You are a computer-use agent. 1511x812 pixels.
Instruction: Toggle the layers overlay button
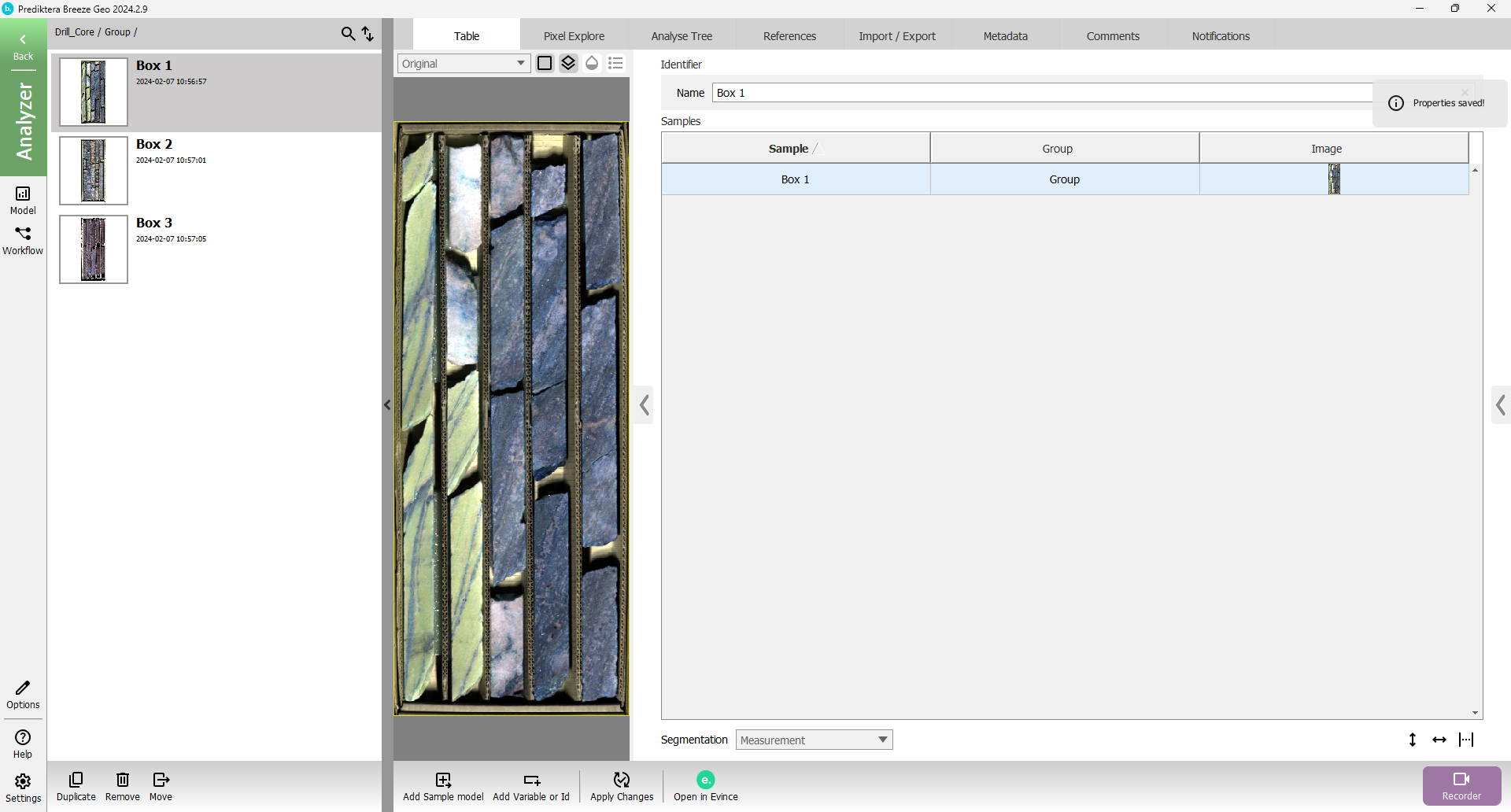[568, 63]
